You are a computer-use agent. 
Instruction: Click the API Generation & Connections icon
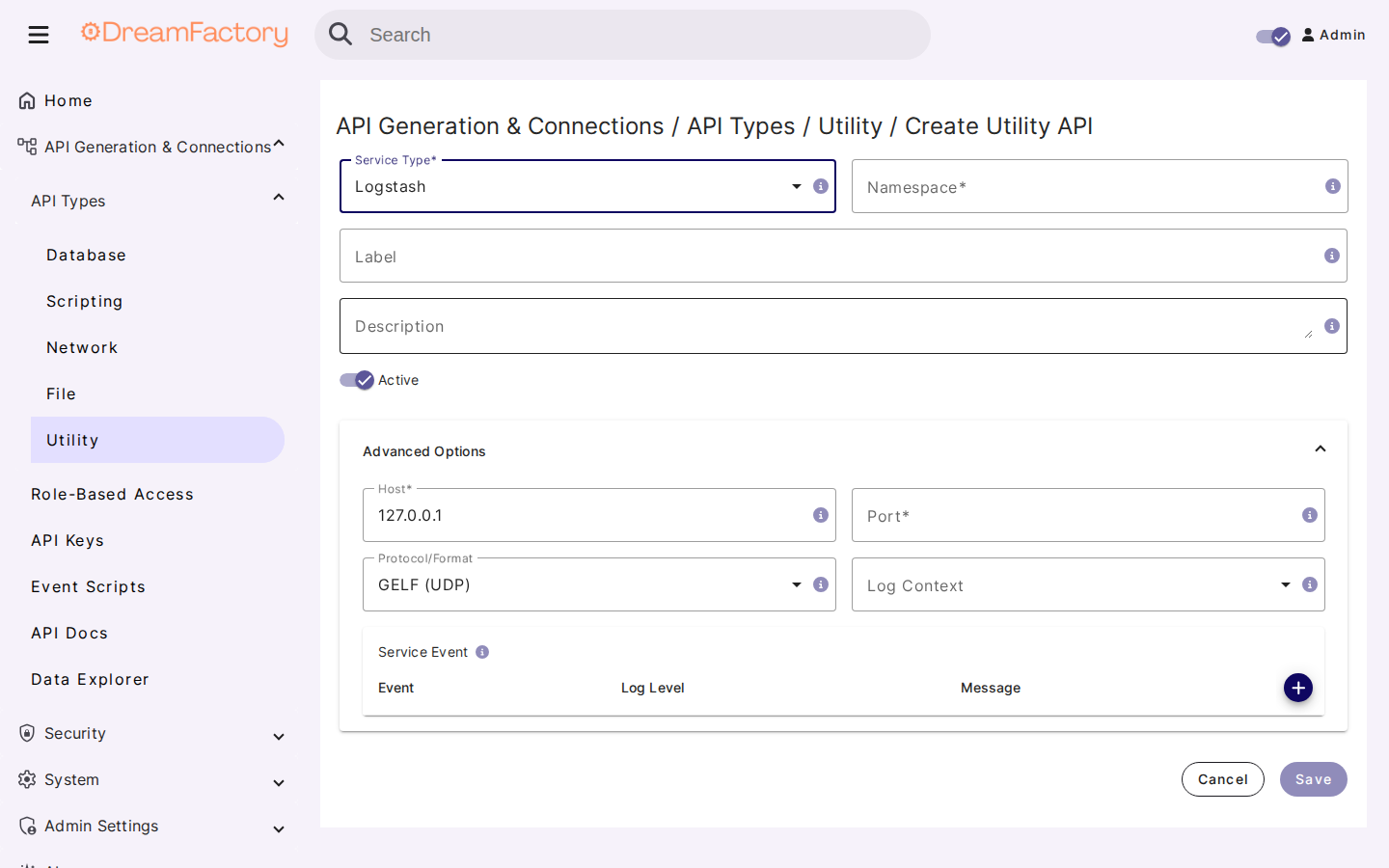click(27, 147)
